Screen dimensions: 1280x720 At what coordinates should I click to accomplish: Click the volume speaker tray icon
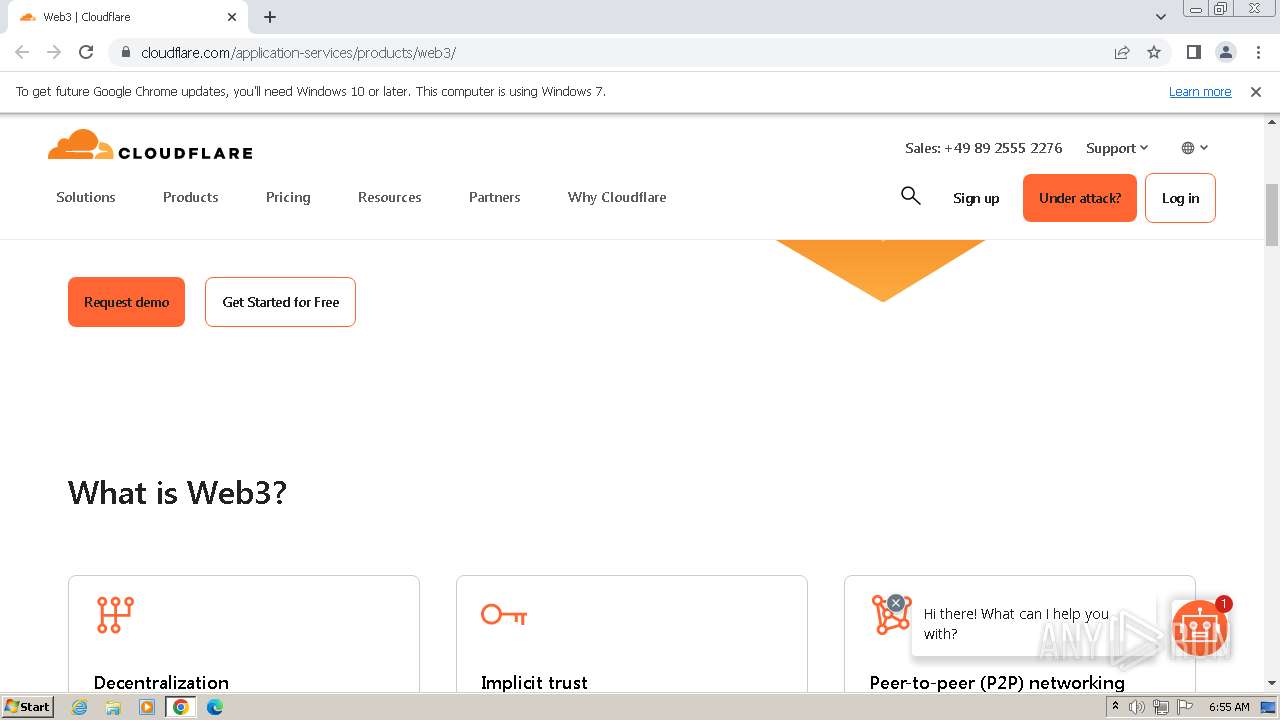click(1137, 707)
